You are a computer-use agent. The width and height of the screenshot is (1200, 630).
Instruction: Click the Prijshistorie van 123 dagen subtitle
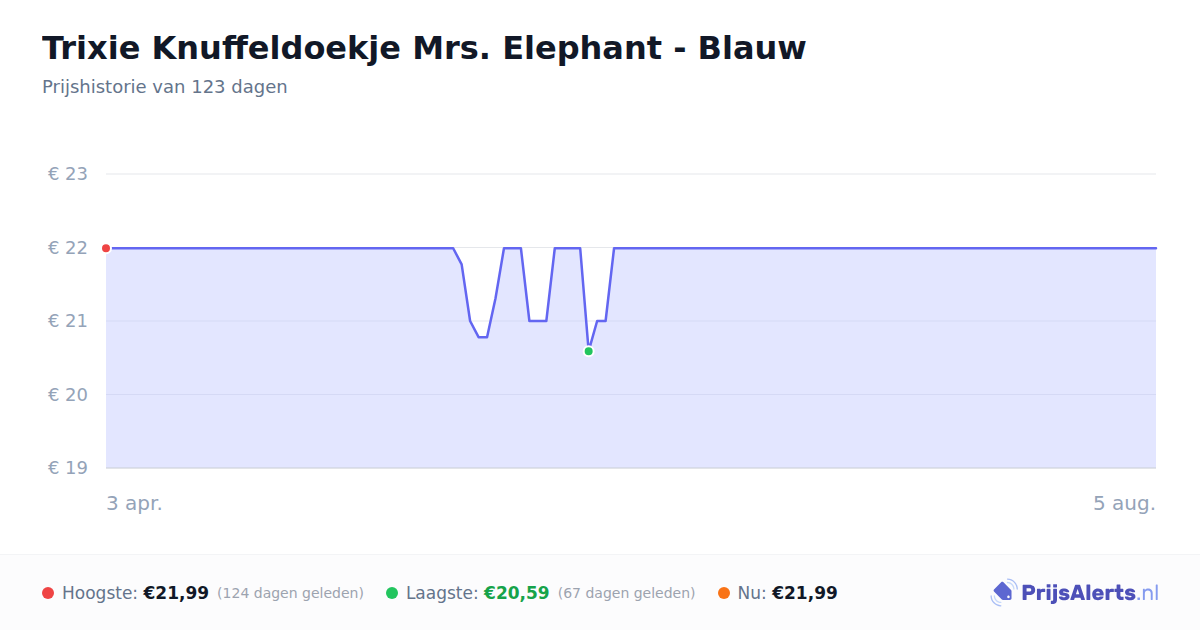[165, 87]
